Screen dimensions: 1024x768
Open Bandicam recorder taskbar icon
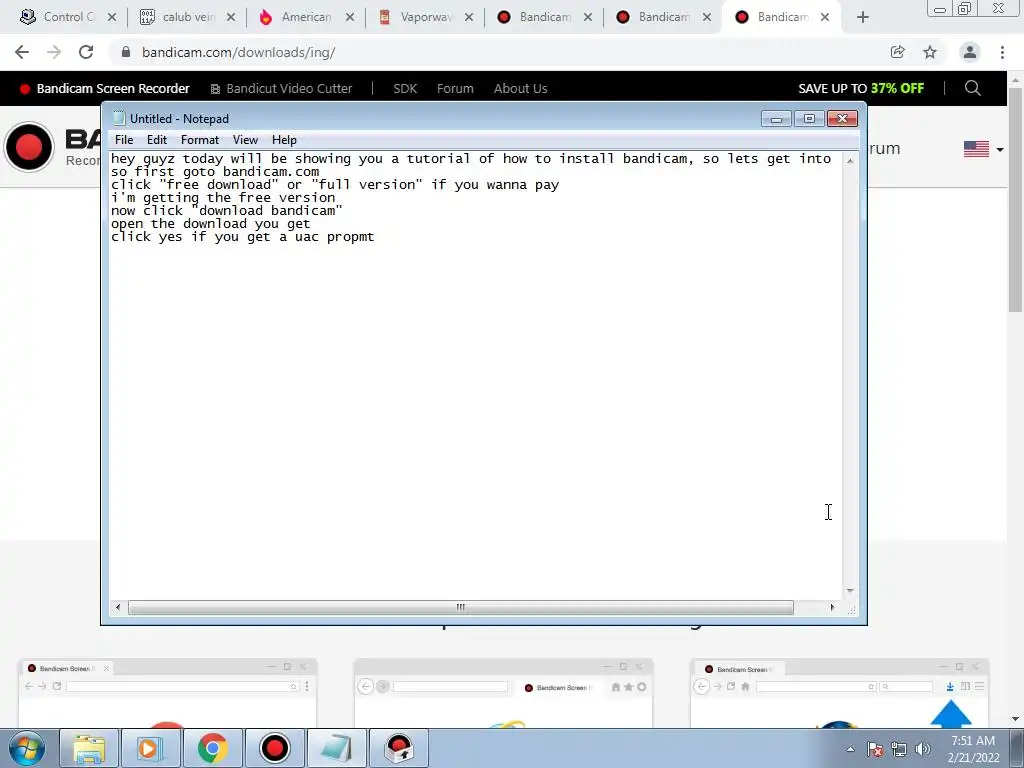[274, 748]
